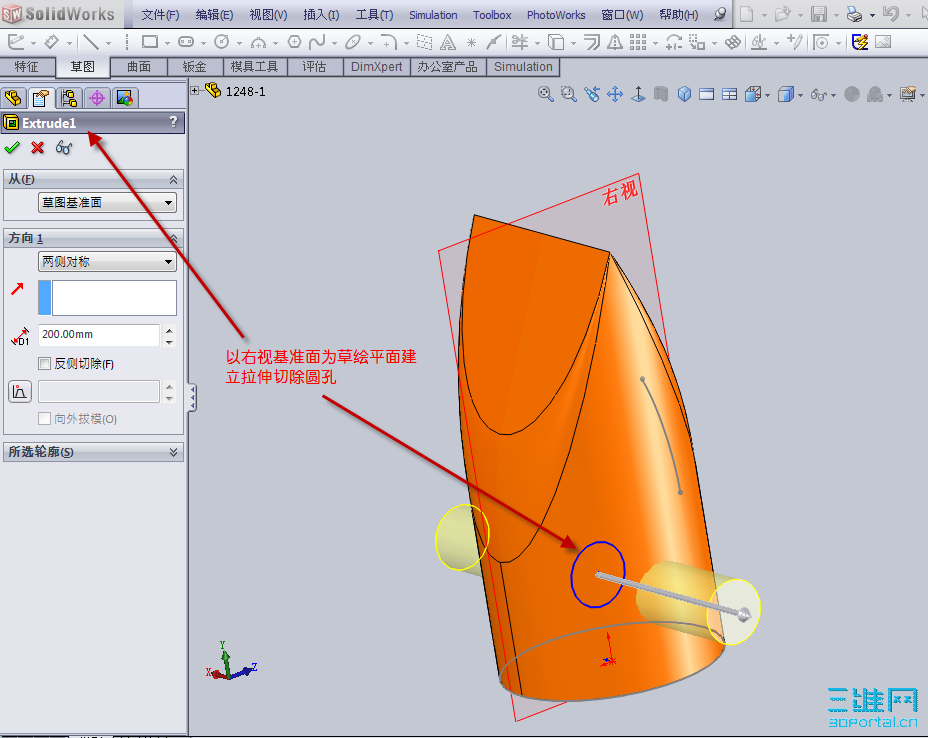
Task: Check the 向外拔模 draft outward checkbox
Action: (x=44, y=418)
